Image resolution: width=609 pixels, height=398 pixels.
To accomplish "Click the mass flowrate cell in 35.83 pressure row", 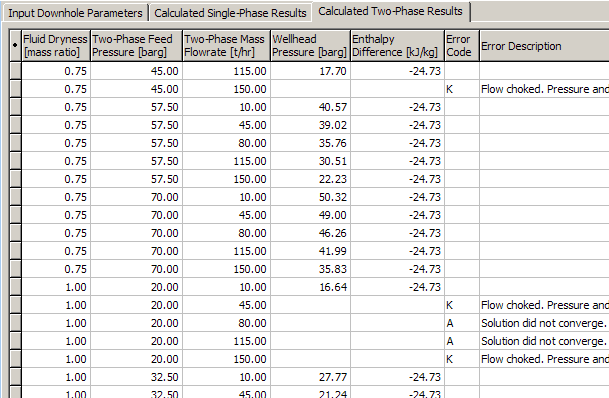I will coord(226,269).
